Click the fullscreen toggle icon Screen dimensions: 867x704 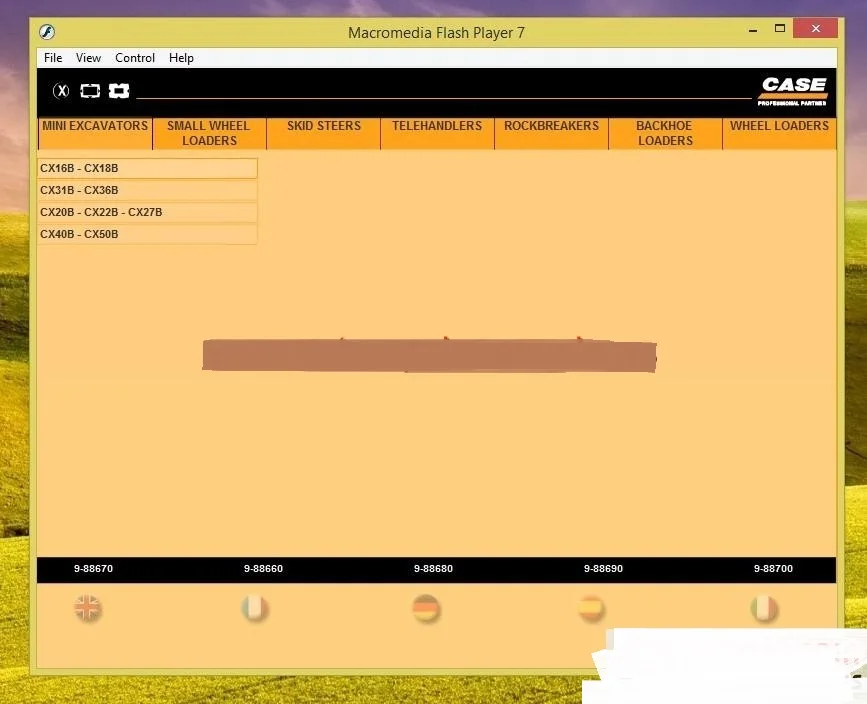[x=118, y=91]
